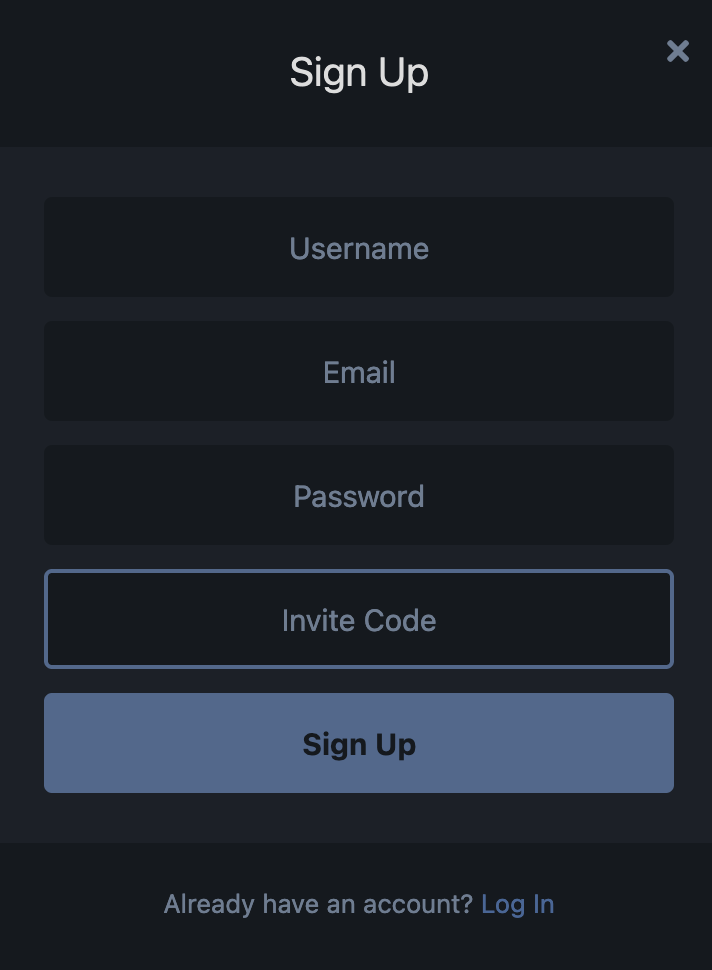Click the Username placeholder text
The height and width of the screenshot is (970, 712).
[x=359, y=249]
